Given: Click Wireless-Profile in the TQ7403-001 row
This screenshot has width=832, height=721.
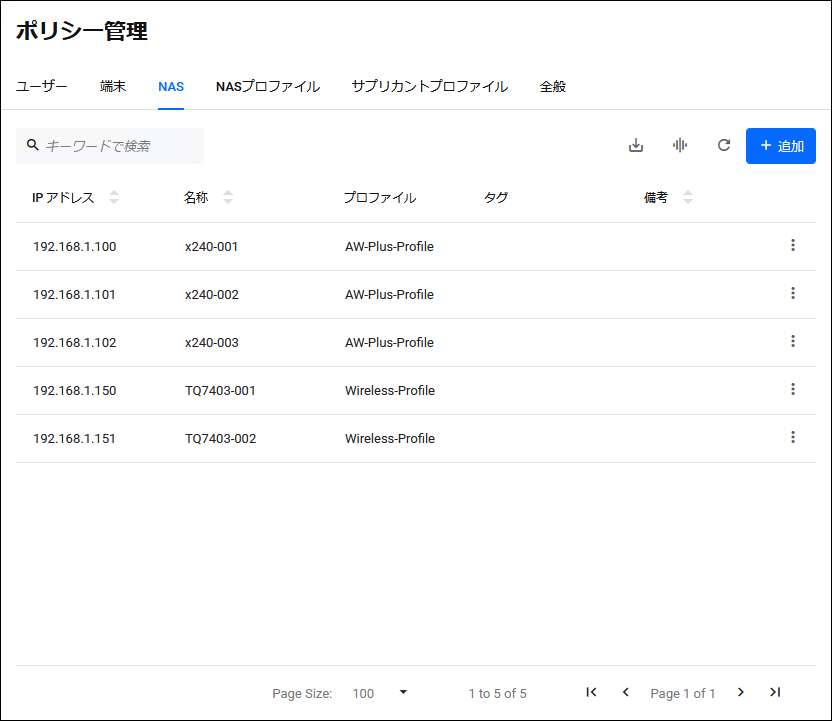Looking at the screenshot, I should [390, 390].
